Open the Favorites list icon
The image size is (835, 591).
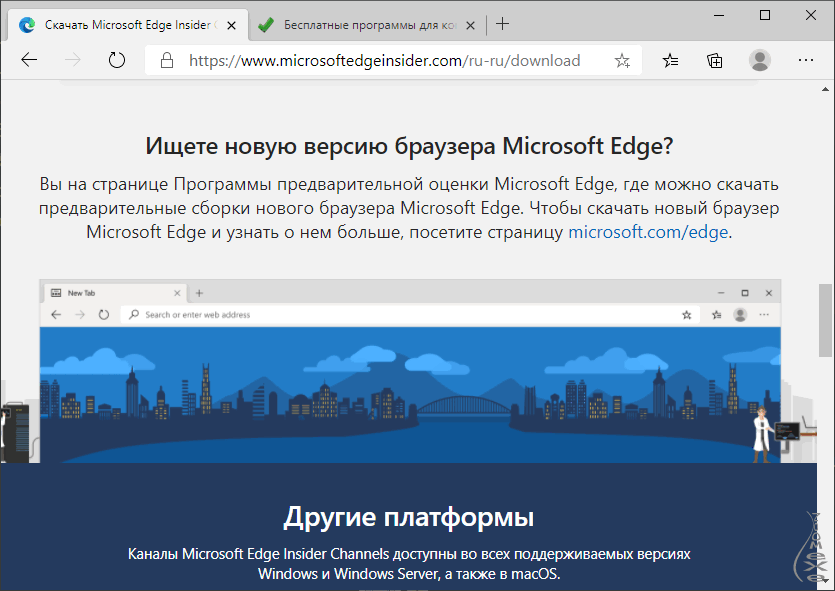pyautogui.click(x=670, y=60)
